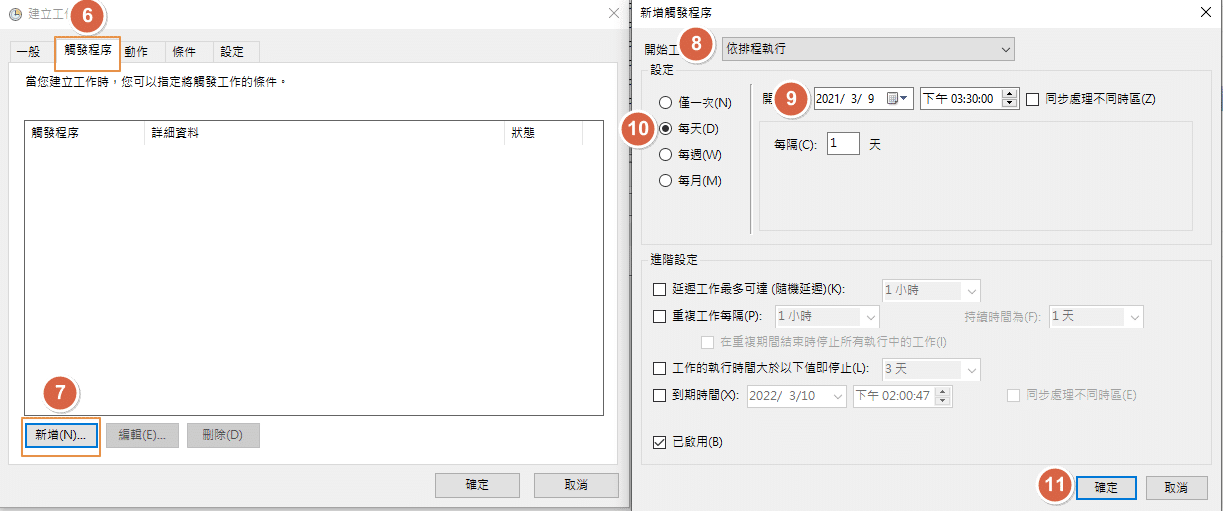Enable the 延遲工作最多可達 checkbox

pyautogui.click(x=659, y=290)
